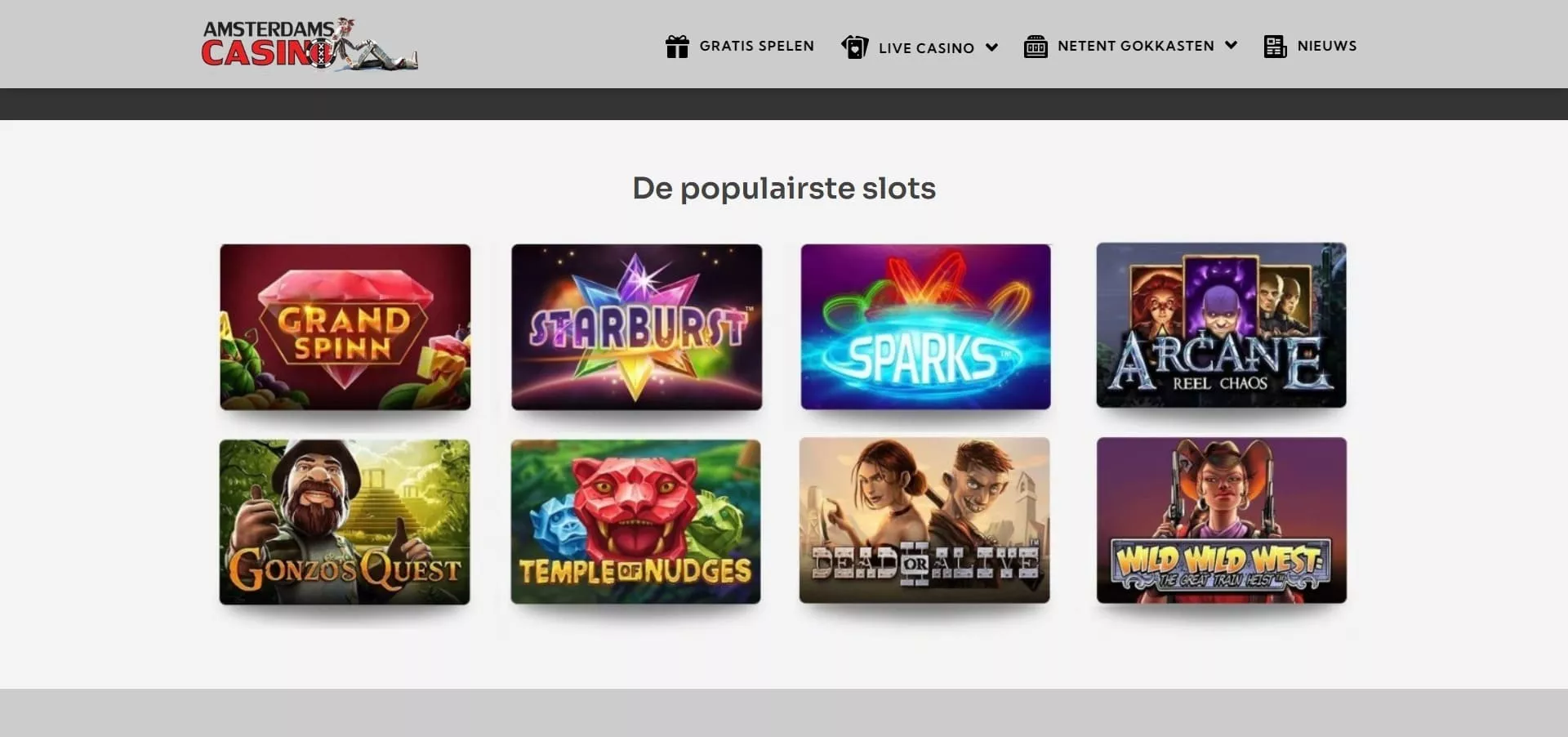
Task: Expand the NetEnt Gokkasten dropdown chevron
Action: [1231, 46]
